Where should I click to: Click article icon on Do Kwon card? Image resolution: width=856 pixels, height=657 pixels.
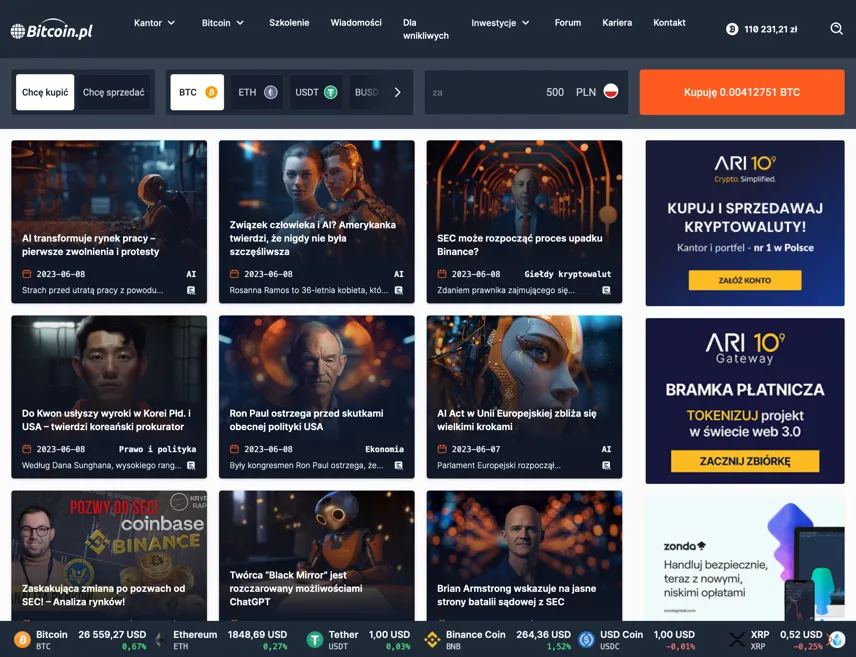click(x=191, y=465)
